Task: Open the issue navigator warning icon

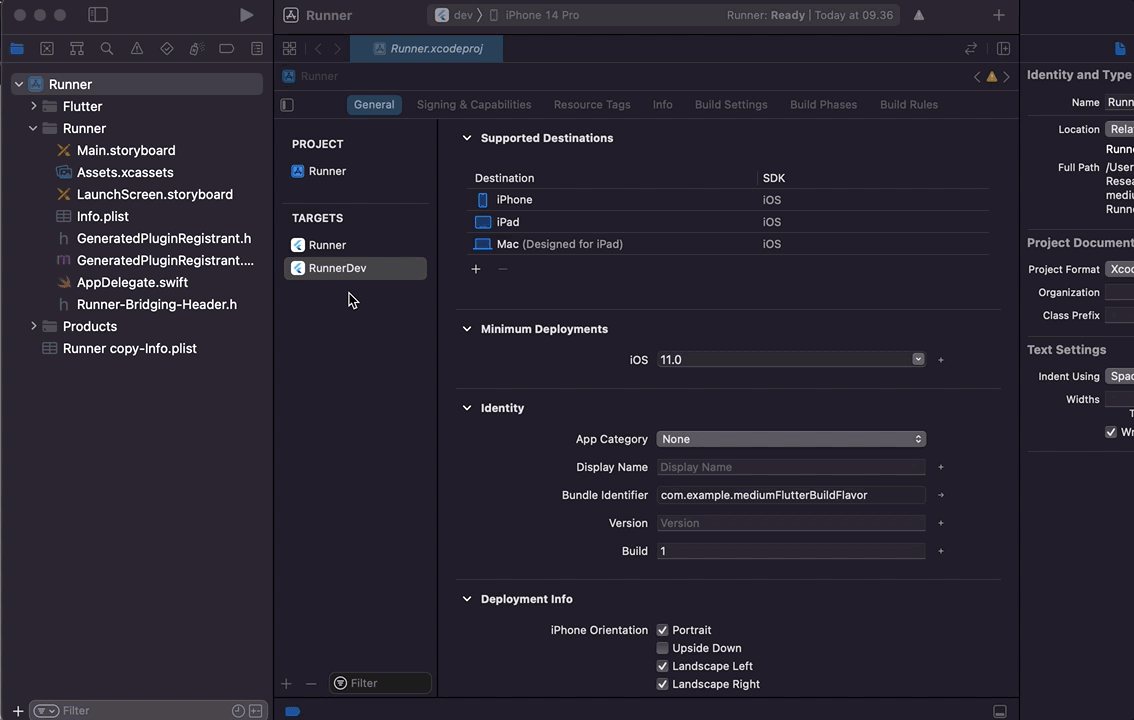Action: [137, 48]
